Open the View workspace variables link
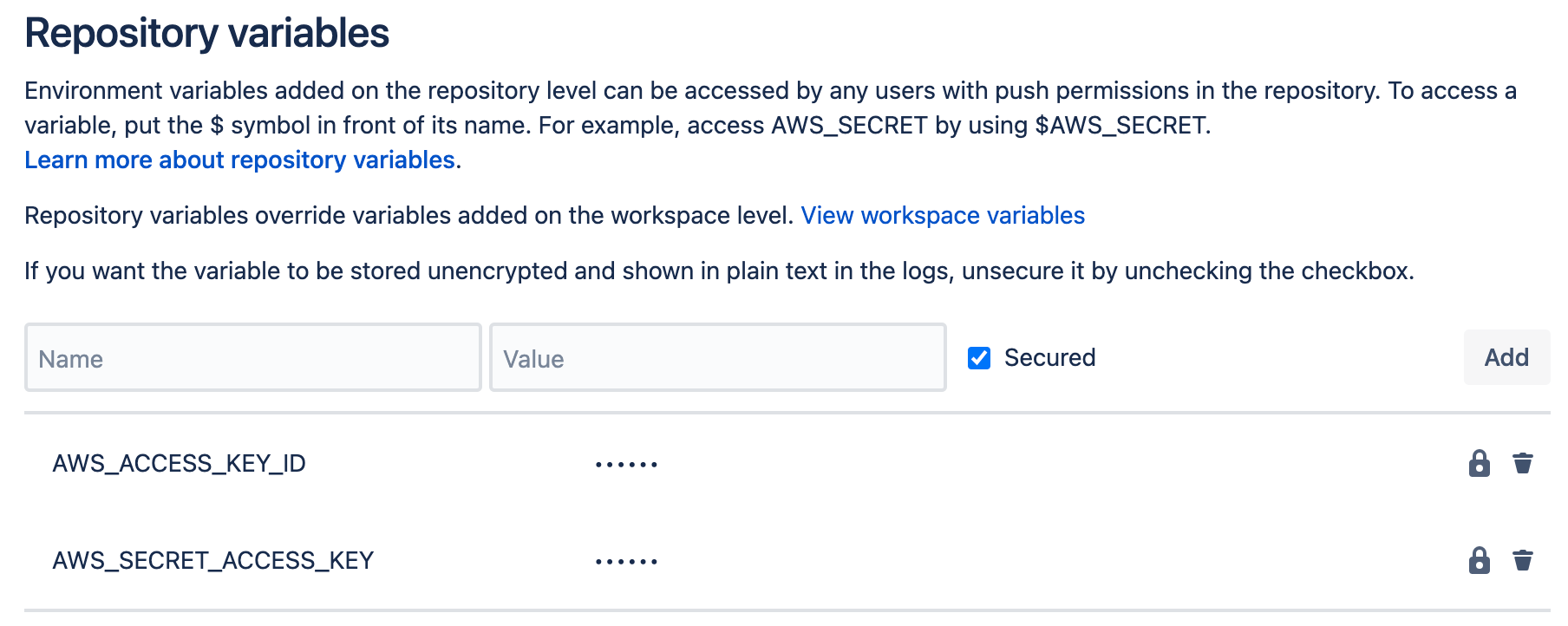1568x626 pixels. click(x=943, y=216)
